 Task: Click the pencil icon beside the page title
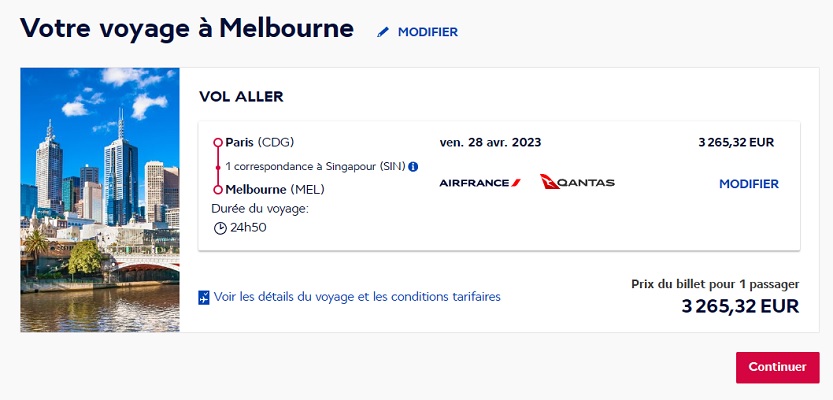[382, 32]
